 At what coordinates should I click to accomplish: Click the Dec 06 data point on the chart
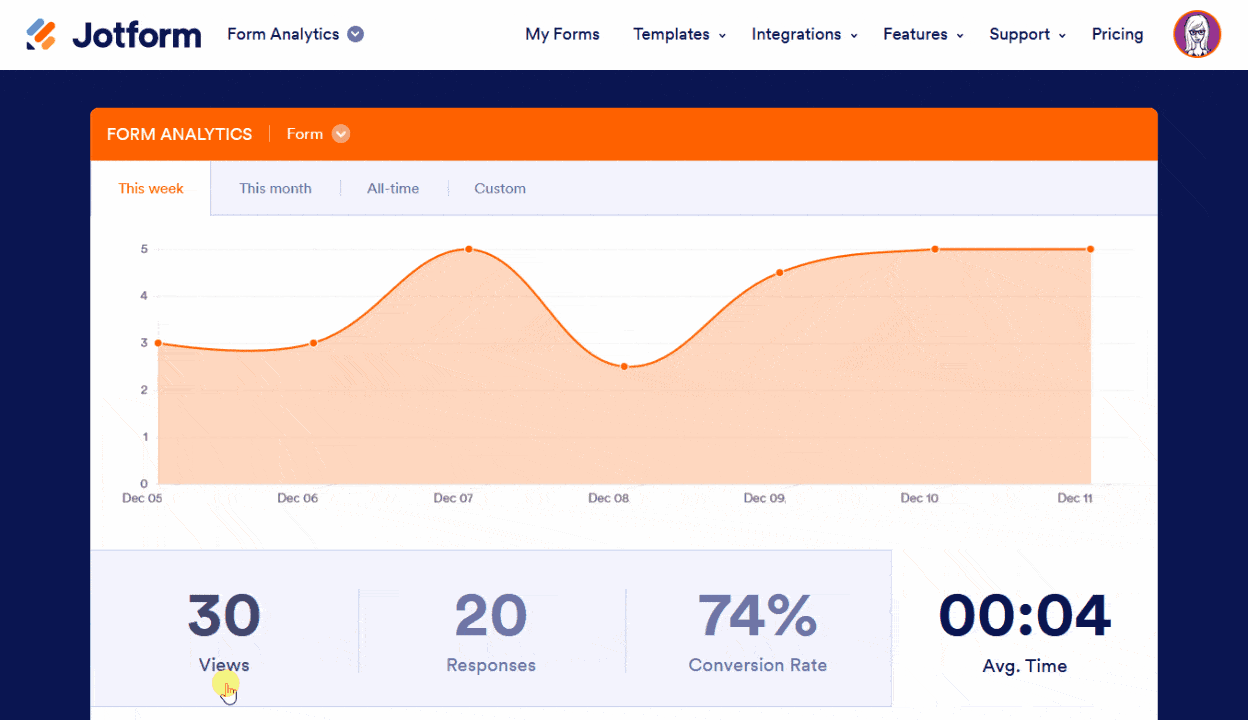click(313, 343)
